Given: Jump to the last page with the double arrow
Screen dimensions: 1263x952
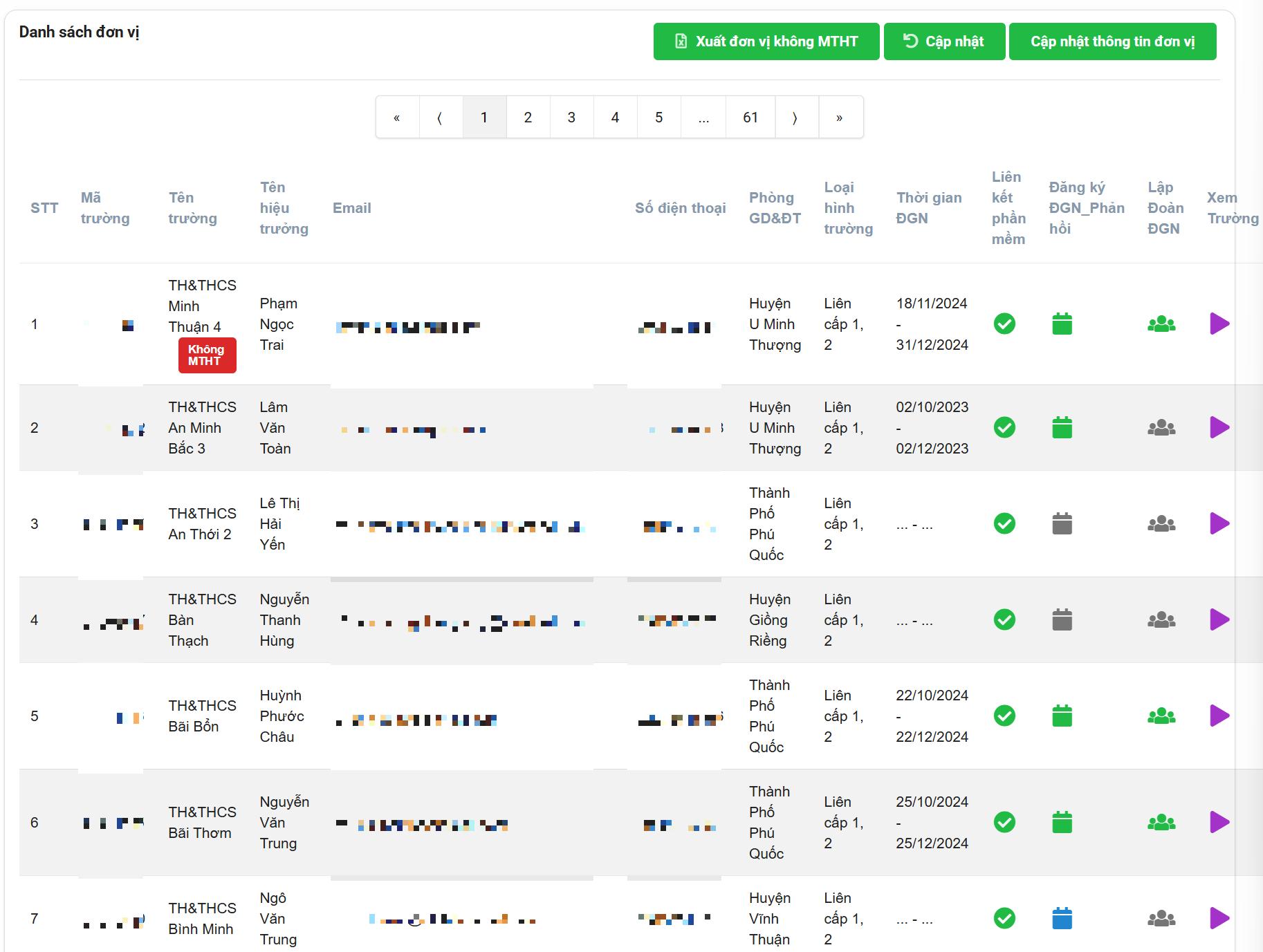Looking at the screenshot, I should 840,118.
